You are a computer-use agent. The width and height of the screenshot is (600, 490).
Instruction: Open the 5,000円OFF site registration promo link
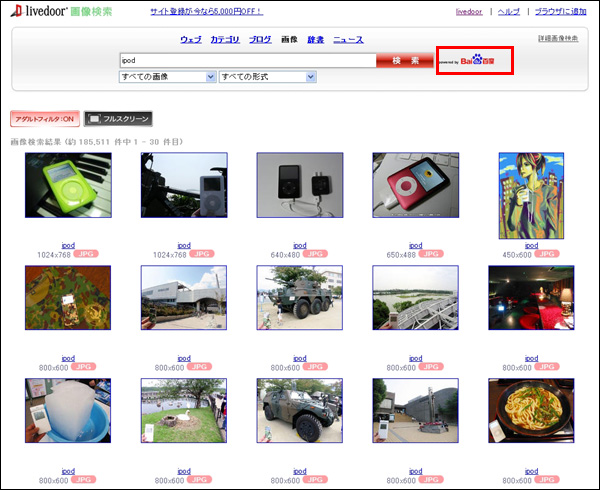click(206, 11)
